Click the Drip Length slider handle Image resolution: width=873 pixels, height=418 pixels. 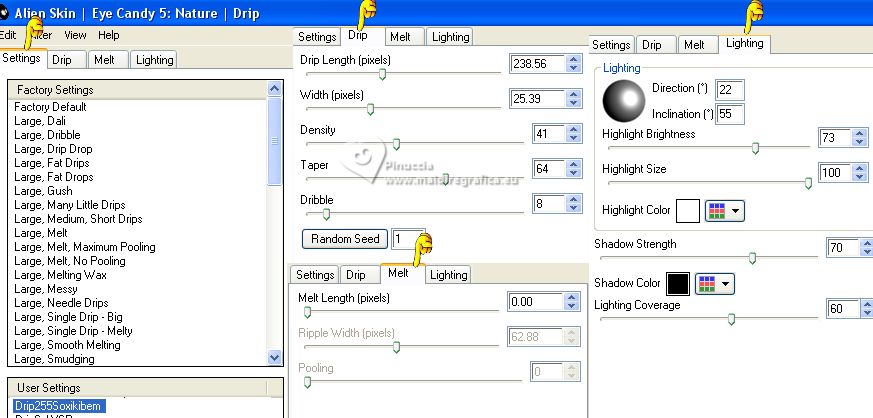tap(382, 75)
